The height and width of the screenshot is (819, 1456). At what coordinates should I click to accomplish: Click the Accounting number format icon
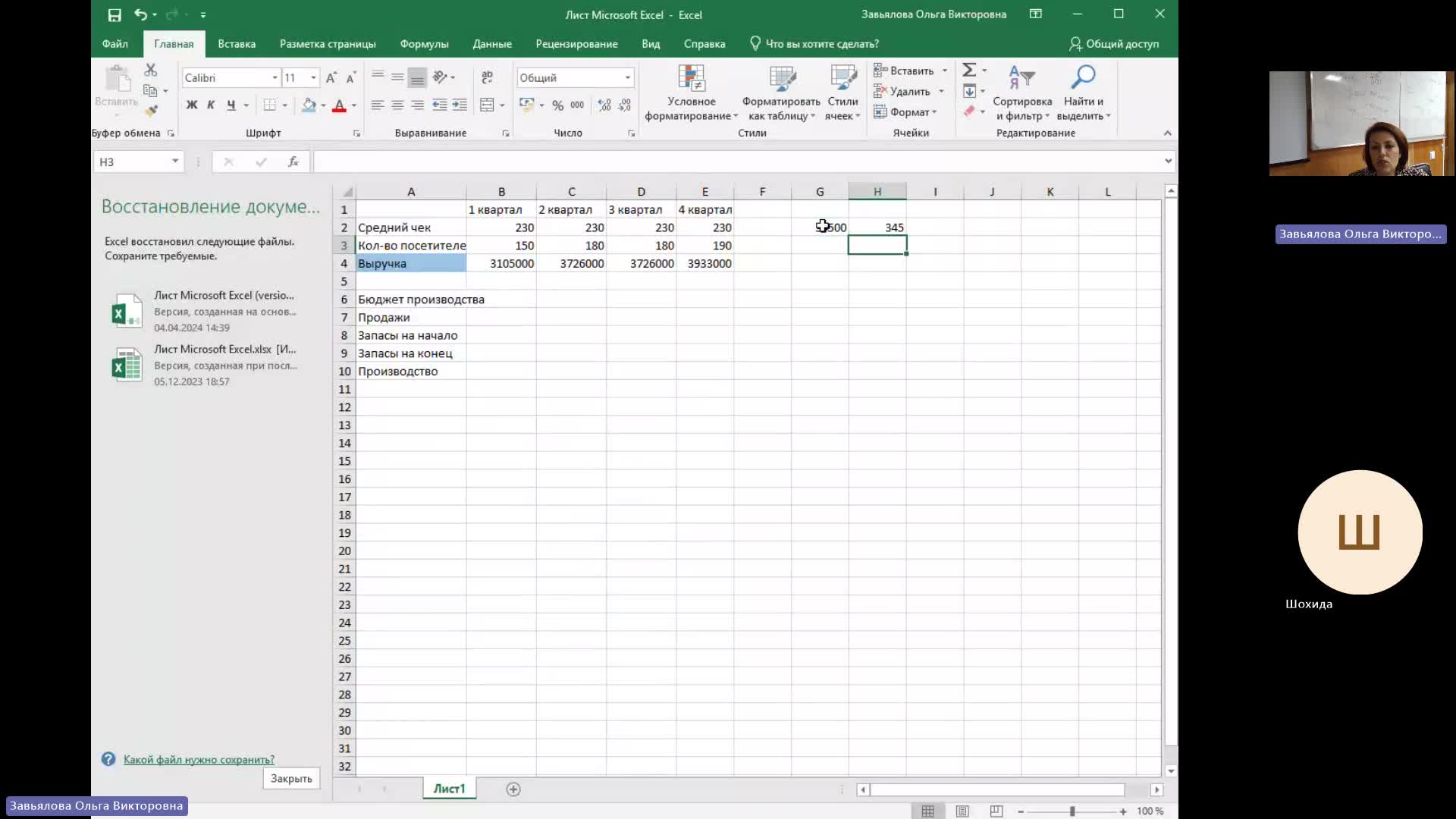pos(526,105)
